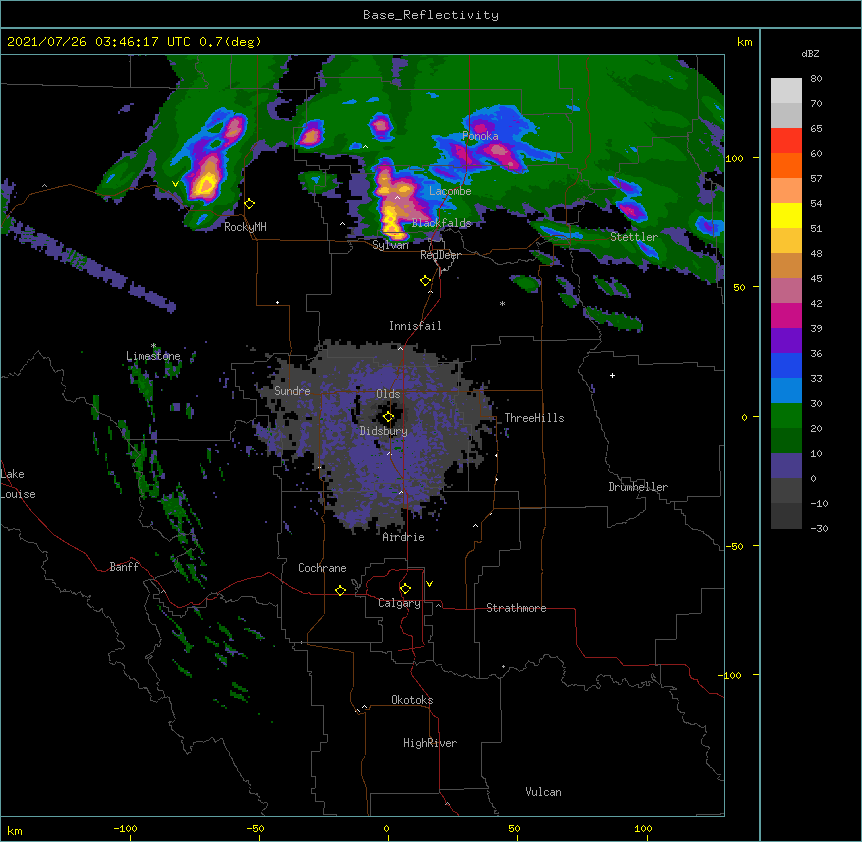Choose the slate purple 0-10 dBZ swatch
This screenshot has width=862, height=842.
point(786,466)
